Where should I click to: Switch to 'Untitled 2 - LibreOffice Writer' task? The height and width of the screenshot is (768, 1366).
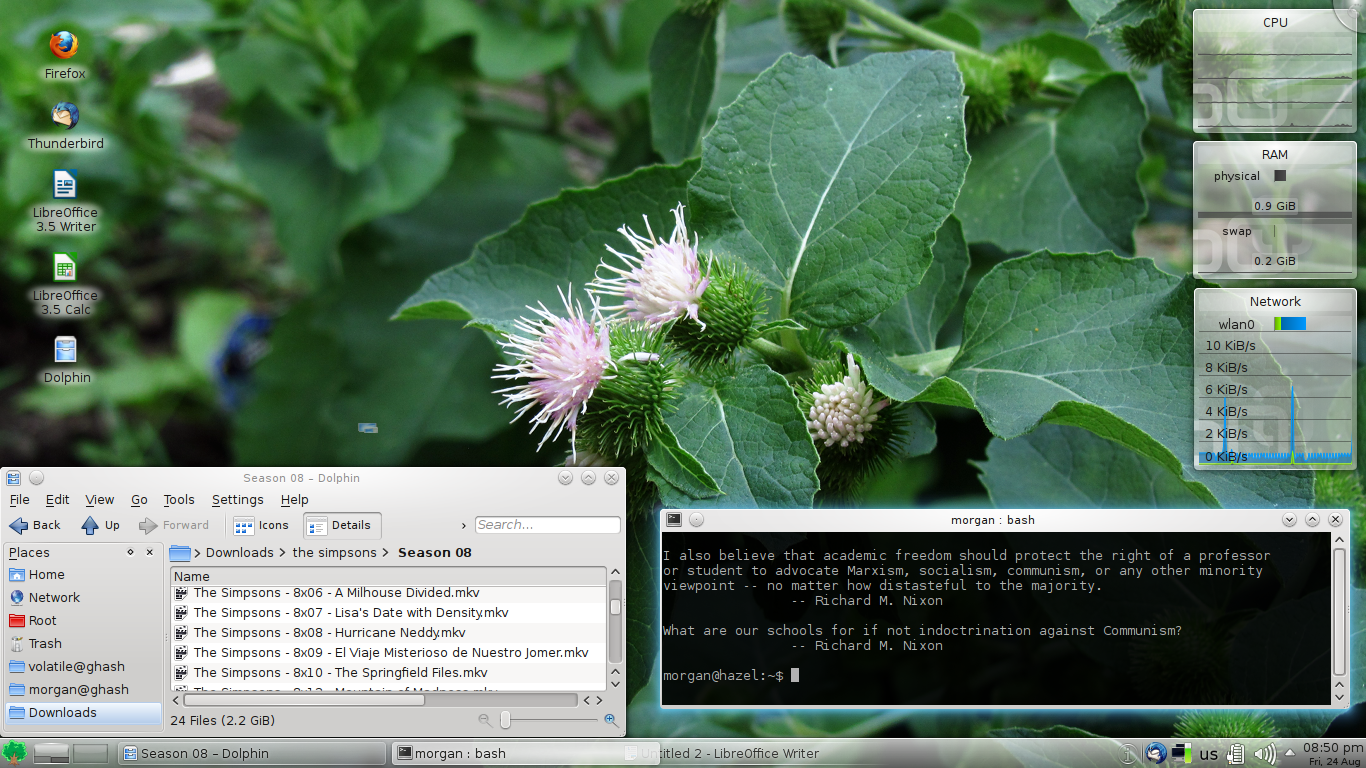(x=720, y=753)
